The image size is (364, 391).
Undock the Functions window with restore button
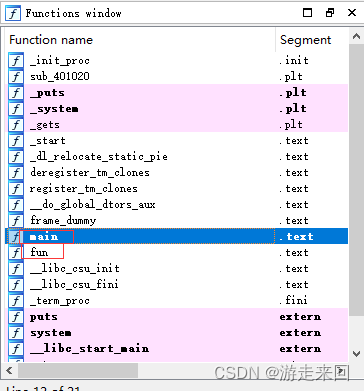pos(330,13)
